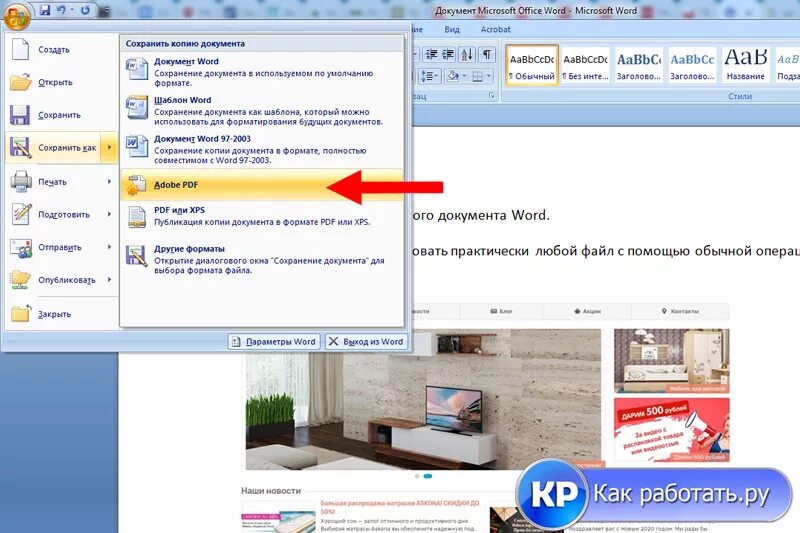Save a copy as Adobe PDF
Viewport: 800px width, 533px height.
(262, 185)
